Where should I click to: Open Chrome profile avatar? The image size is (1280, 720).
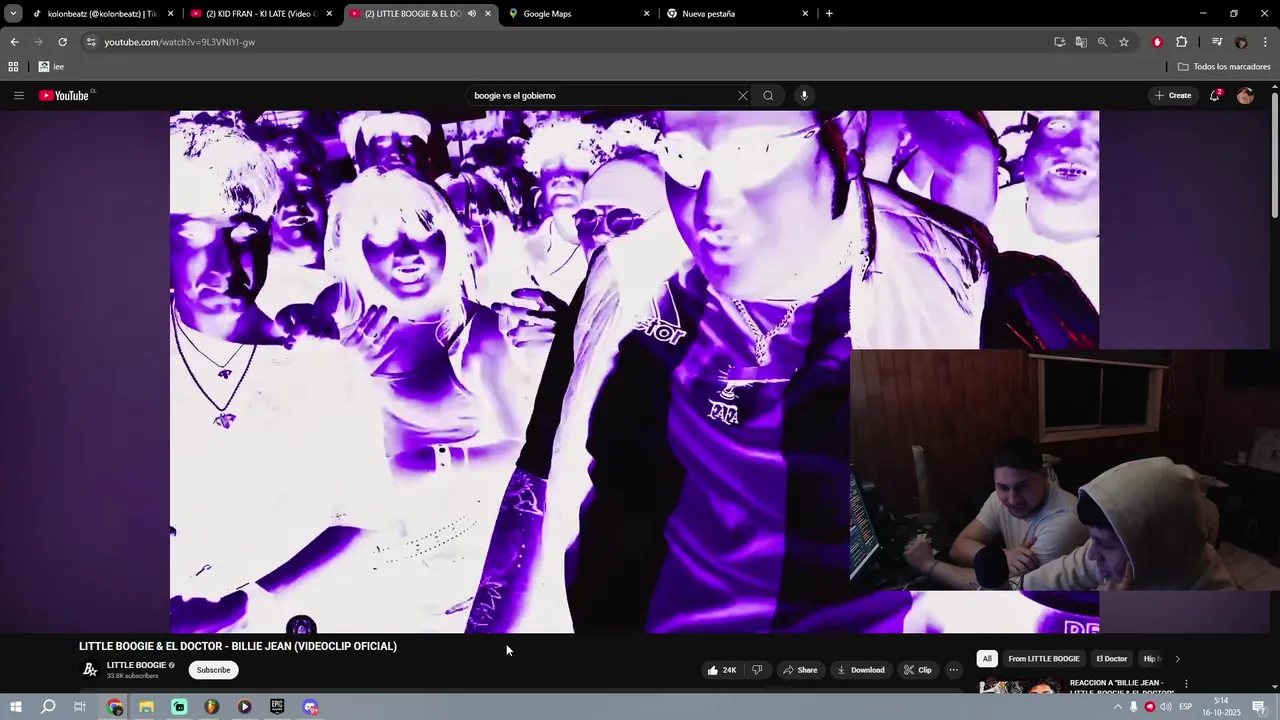point(1241,42)
